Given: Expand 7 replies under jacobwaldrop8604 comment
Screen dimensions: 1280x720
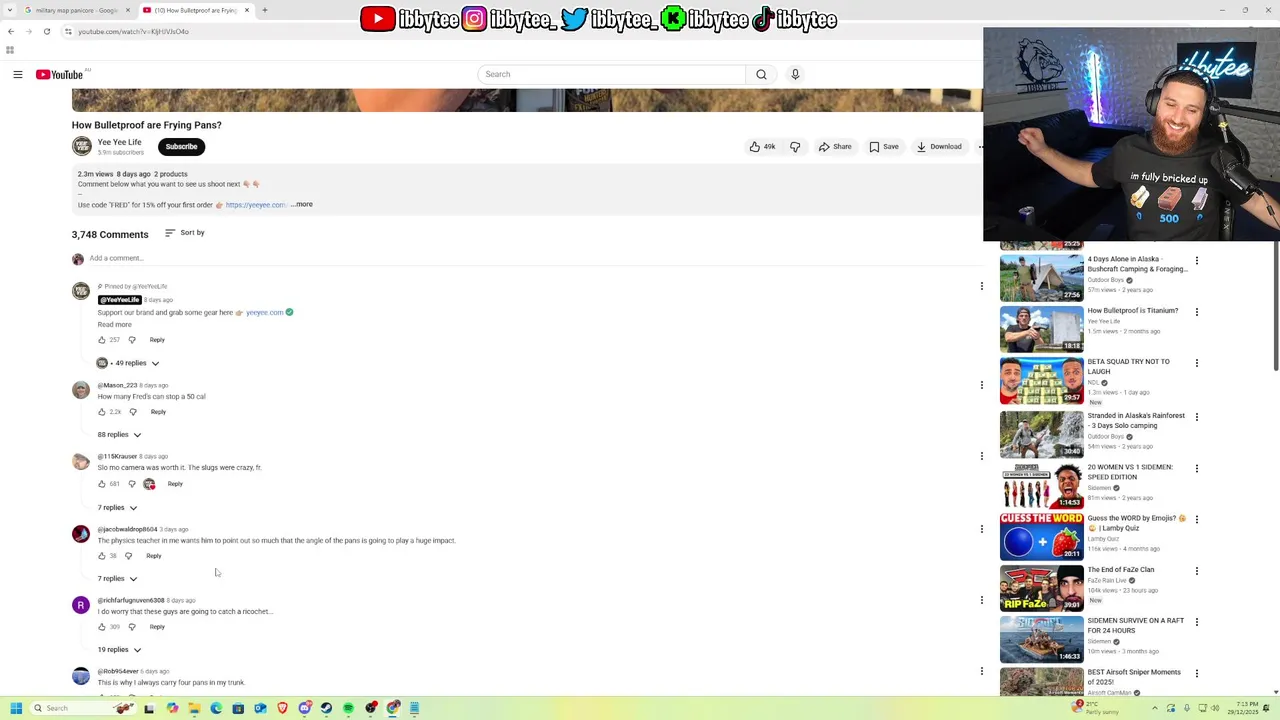Looking at the screenshot, I should tap(117, 579).
